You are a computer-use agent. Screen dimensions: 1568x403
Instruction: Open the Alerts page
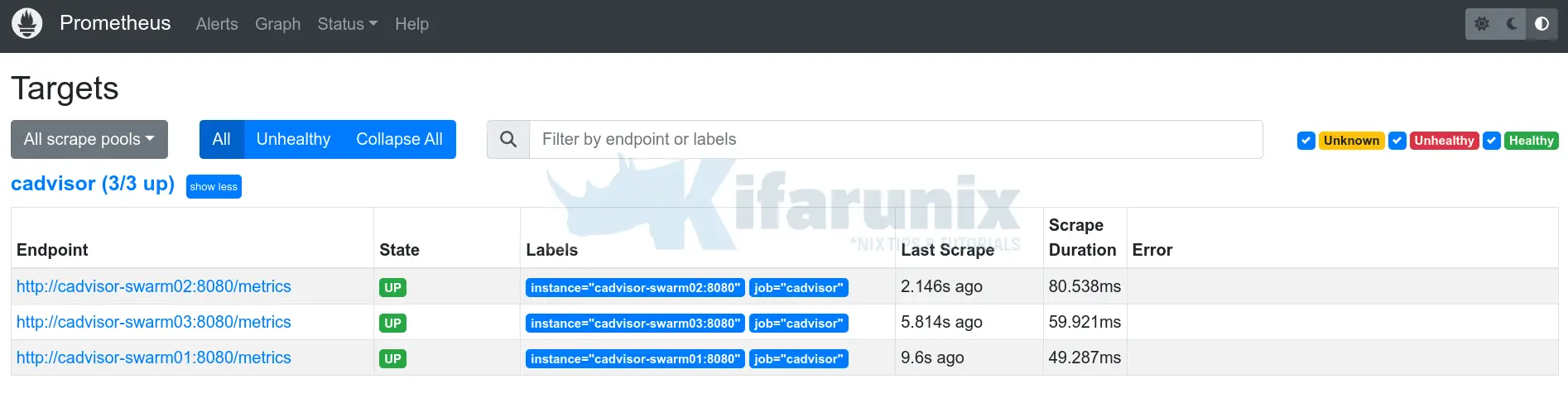[x=217, y=24]
